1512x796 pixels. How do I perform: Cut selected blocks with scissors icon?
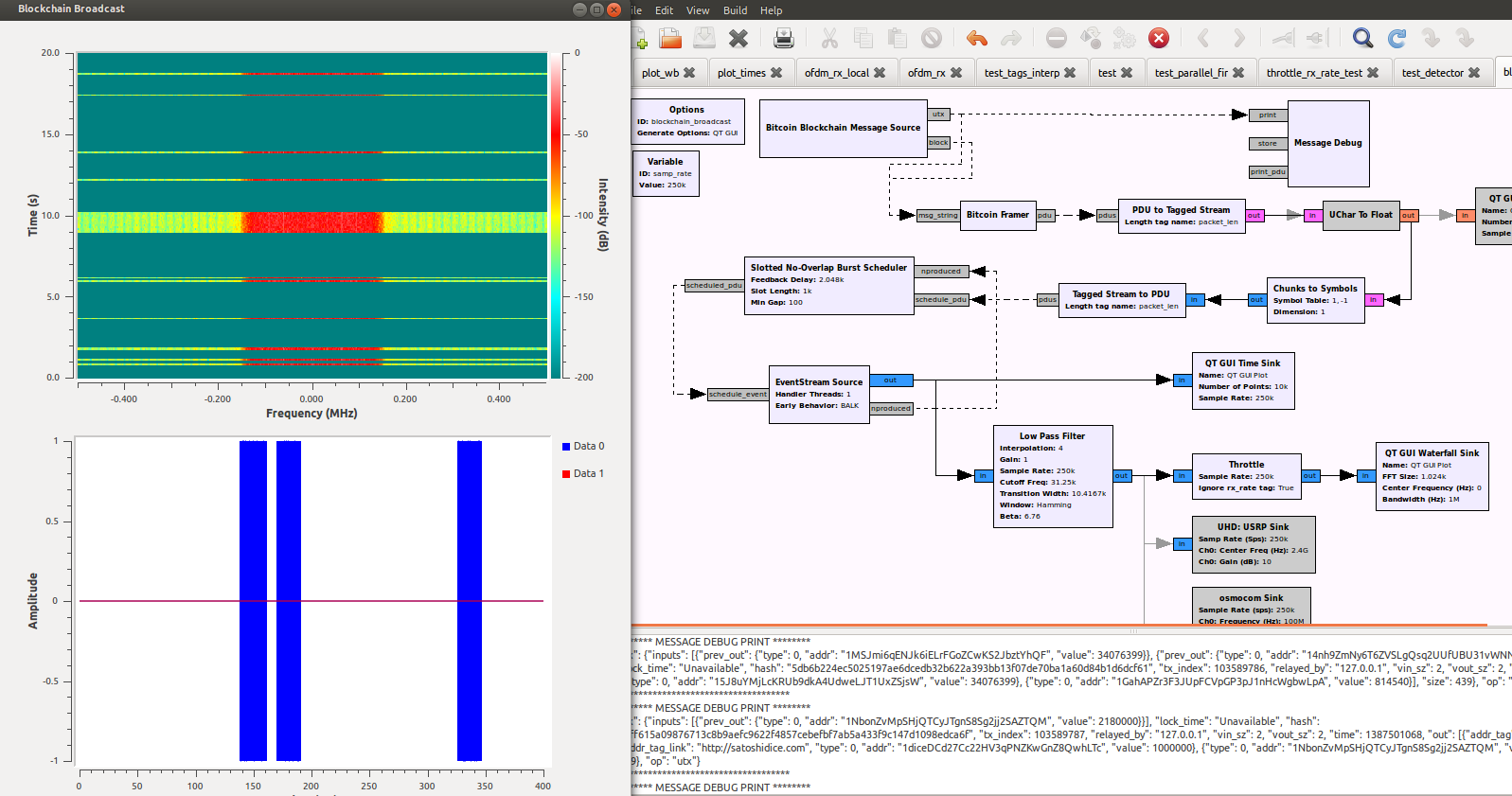tap(829, 38)
